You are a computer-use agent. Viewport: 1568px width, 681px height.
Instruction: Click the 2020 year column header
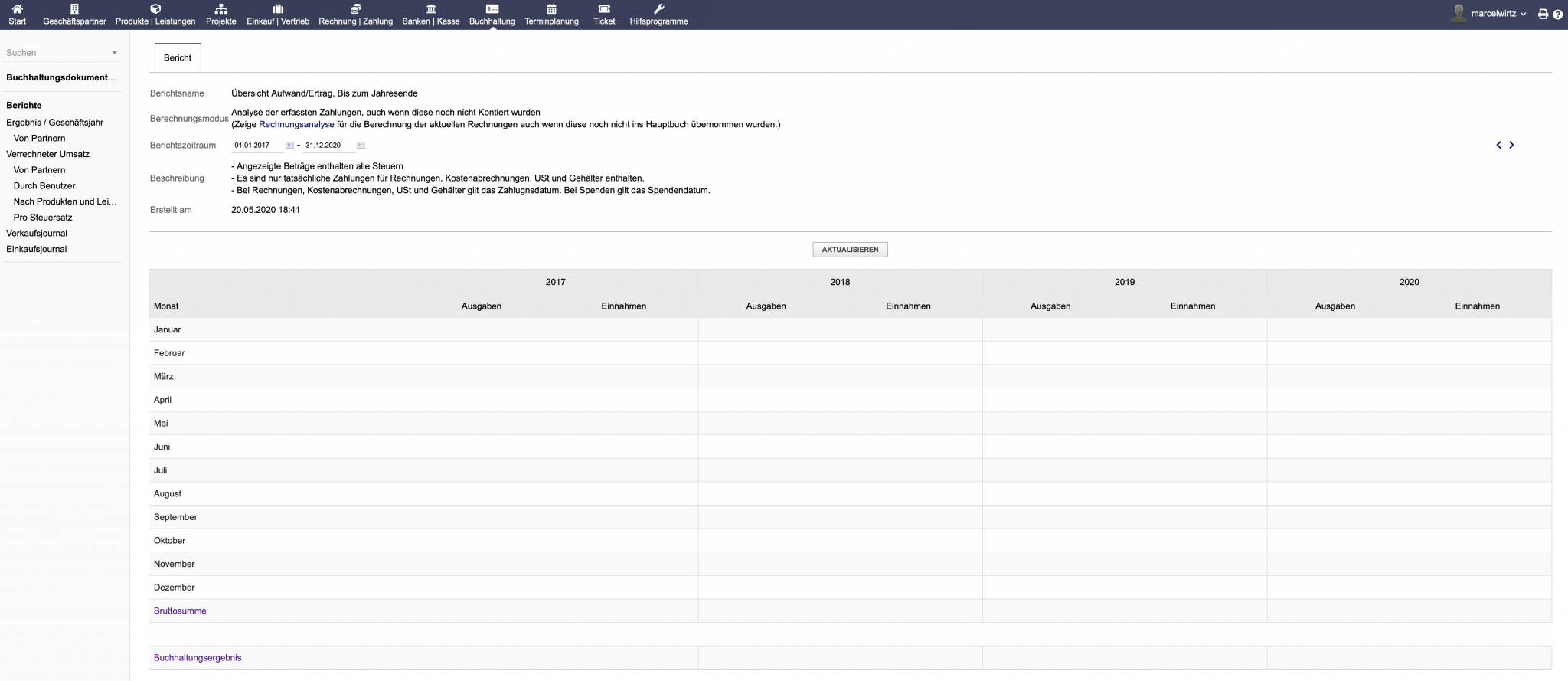point(1409,282)
